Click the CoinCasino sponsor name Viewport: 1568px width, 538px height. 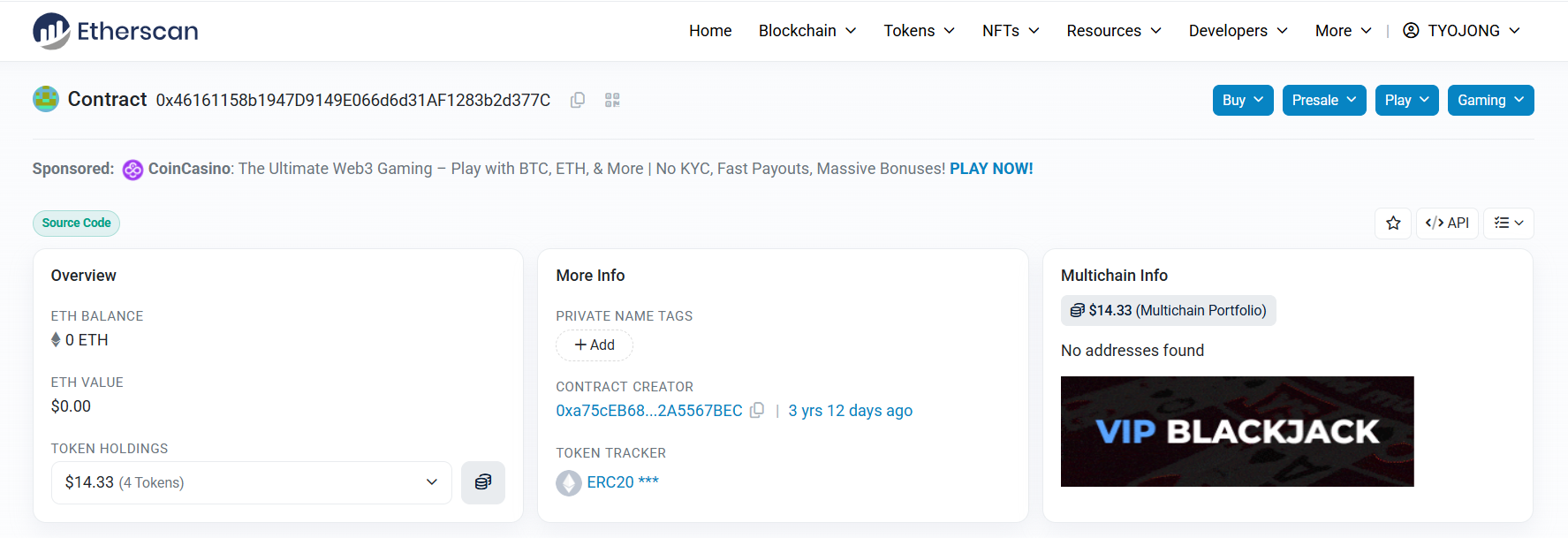coord(189,169)
